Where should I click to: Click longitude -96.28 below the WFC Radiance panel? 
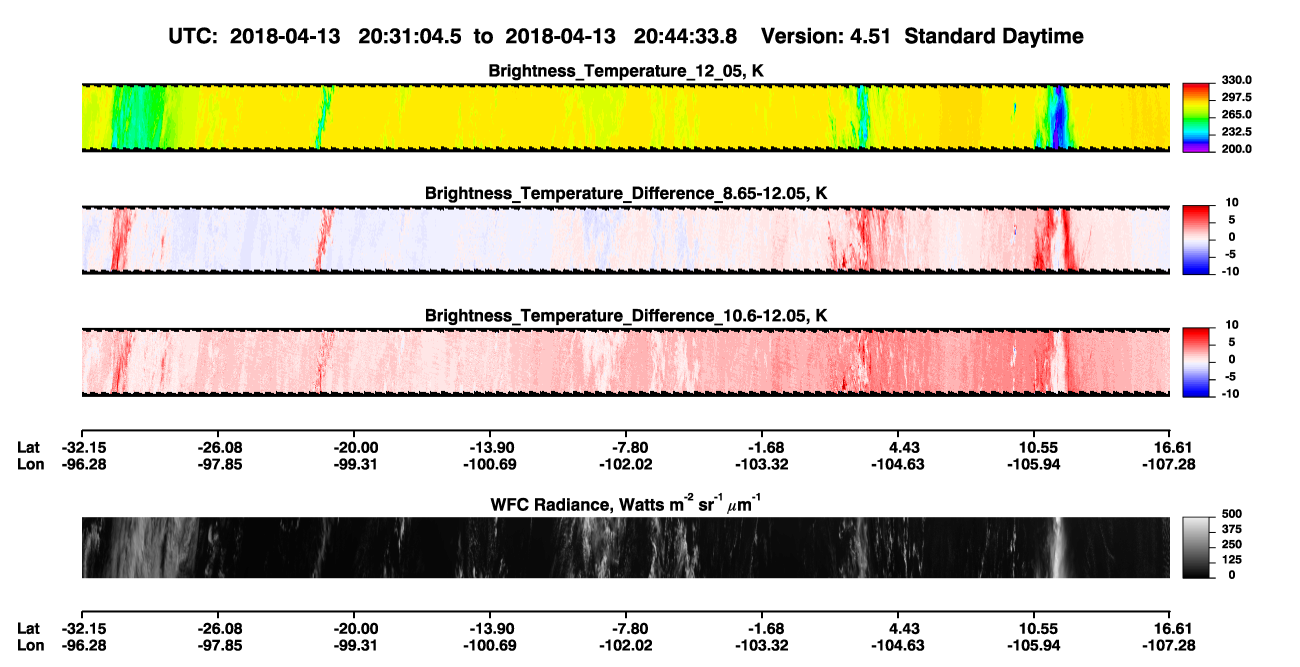pos(85,646)
